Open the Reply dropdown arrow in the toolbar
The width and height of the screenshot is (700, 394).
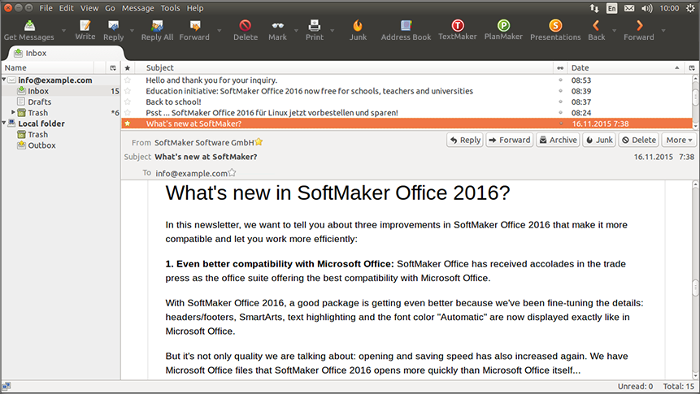pyautogui.click(x=132, y=30)
